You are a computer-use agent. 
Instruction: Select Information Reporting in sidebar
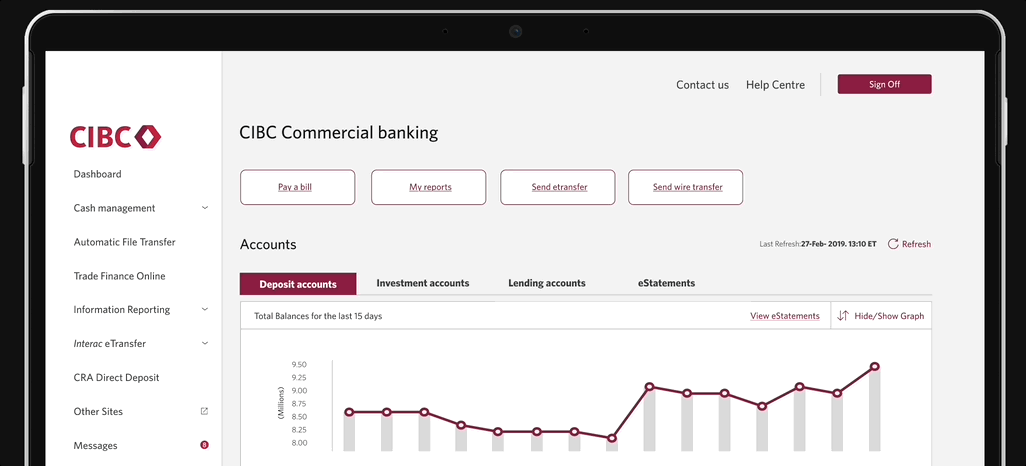pyautogui.click(x=122, y=310)
